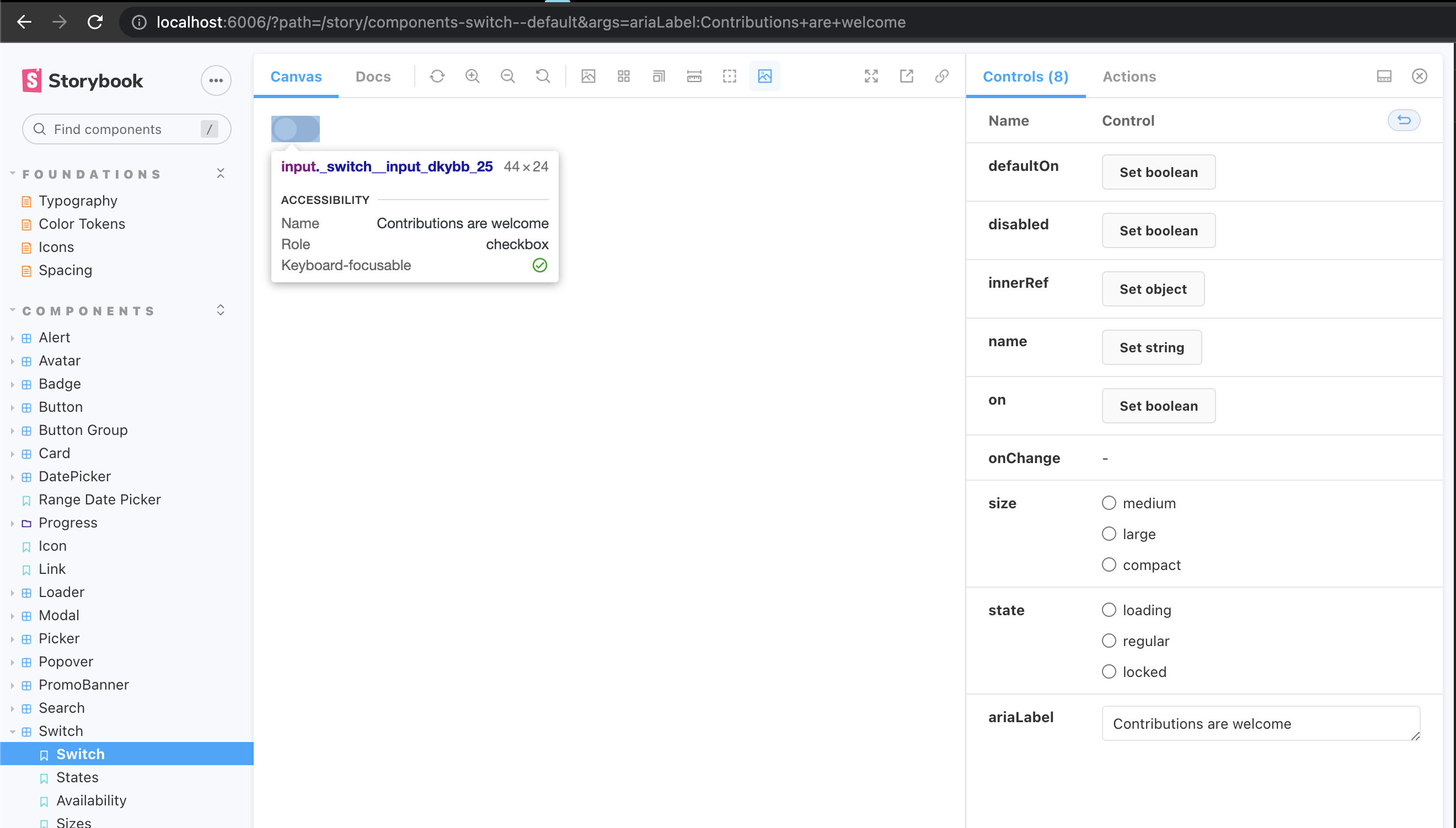Zoom in on the canvas
Screen dimensions: 1456x828
click(472, 76)
